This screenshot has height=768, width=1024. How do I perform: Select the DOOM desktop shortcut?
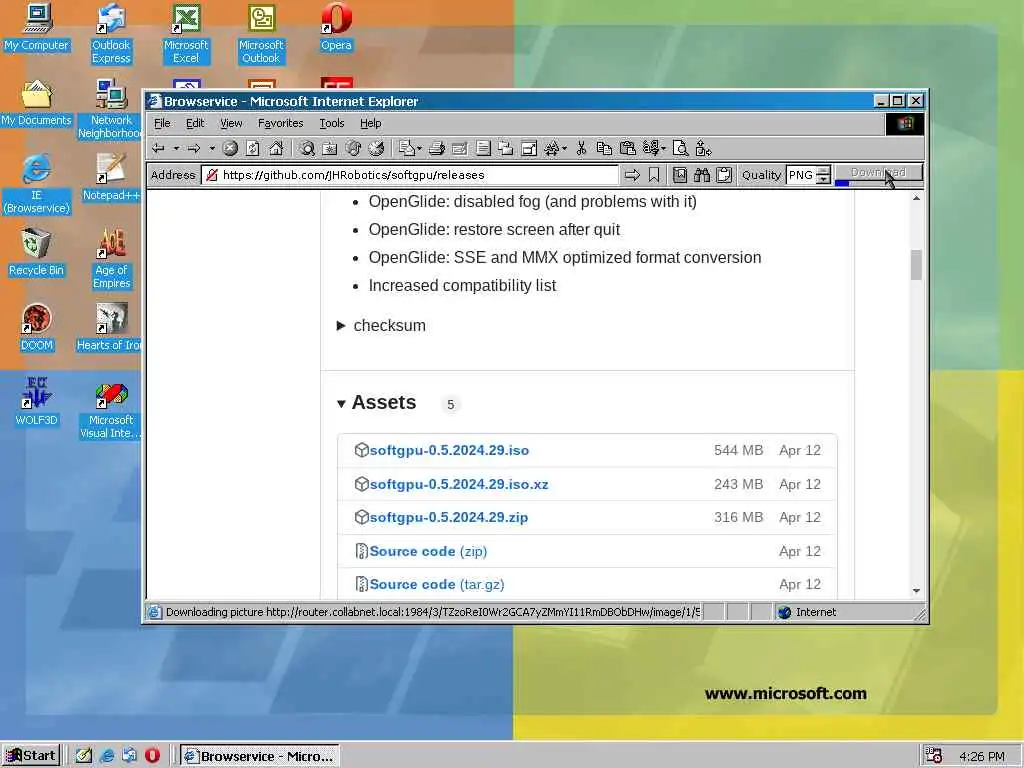coord(36,328)
